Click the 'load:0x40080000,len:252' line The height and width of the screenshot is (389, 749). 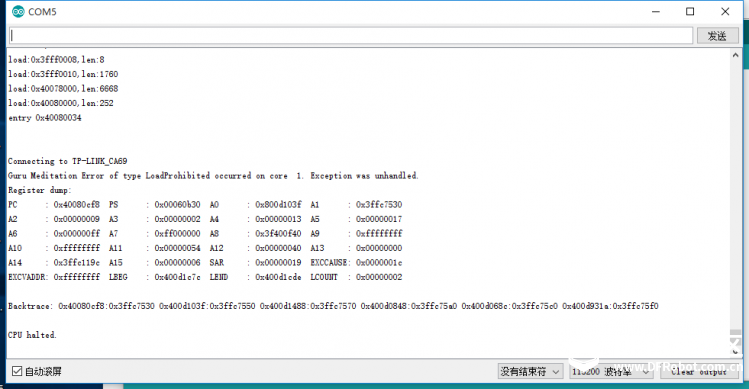pos(61,103)
